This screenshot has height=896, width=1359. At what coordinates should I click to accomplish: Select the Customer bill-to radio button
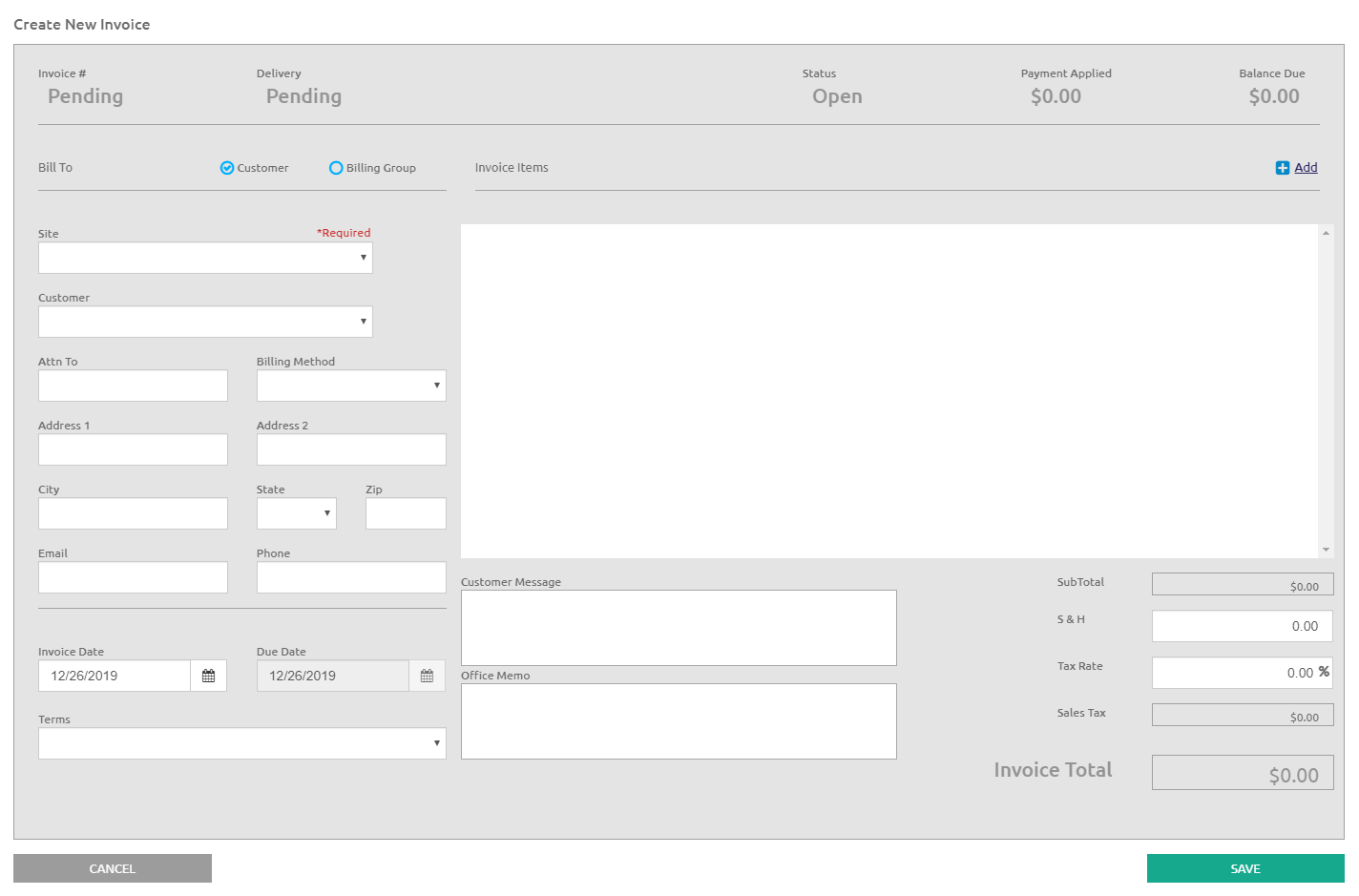[227, 167]
